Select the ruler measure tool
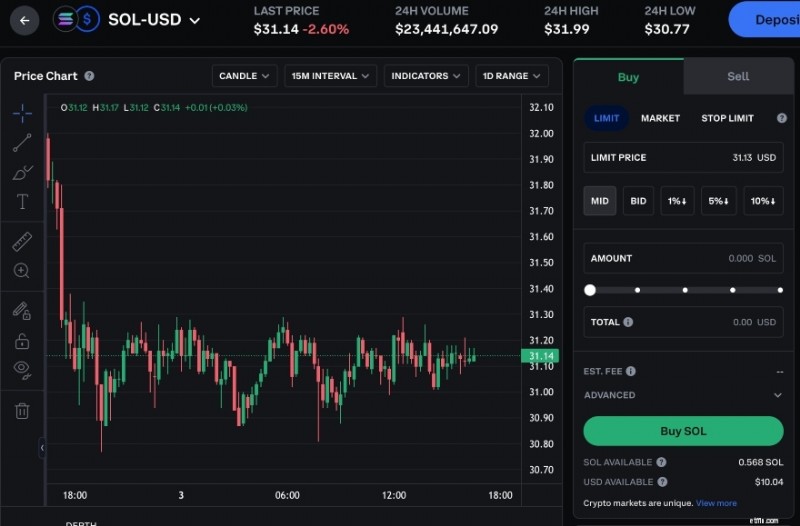The image size is (800, 526). coord(22,242)
